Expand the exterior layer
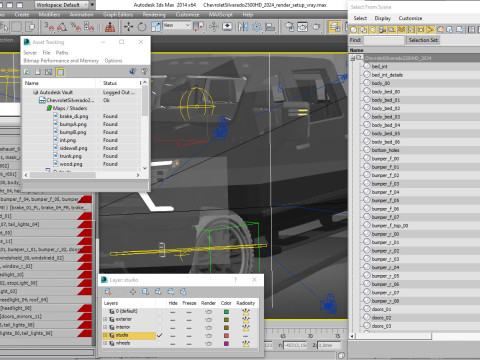Viewport: 480px width, 360px height. click(x=105, y=319)
